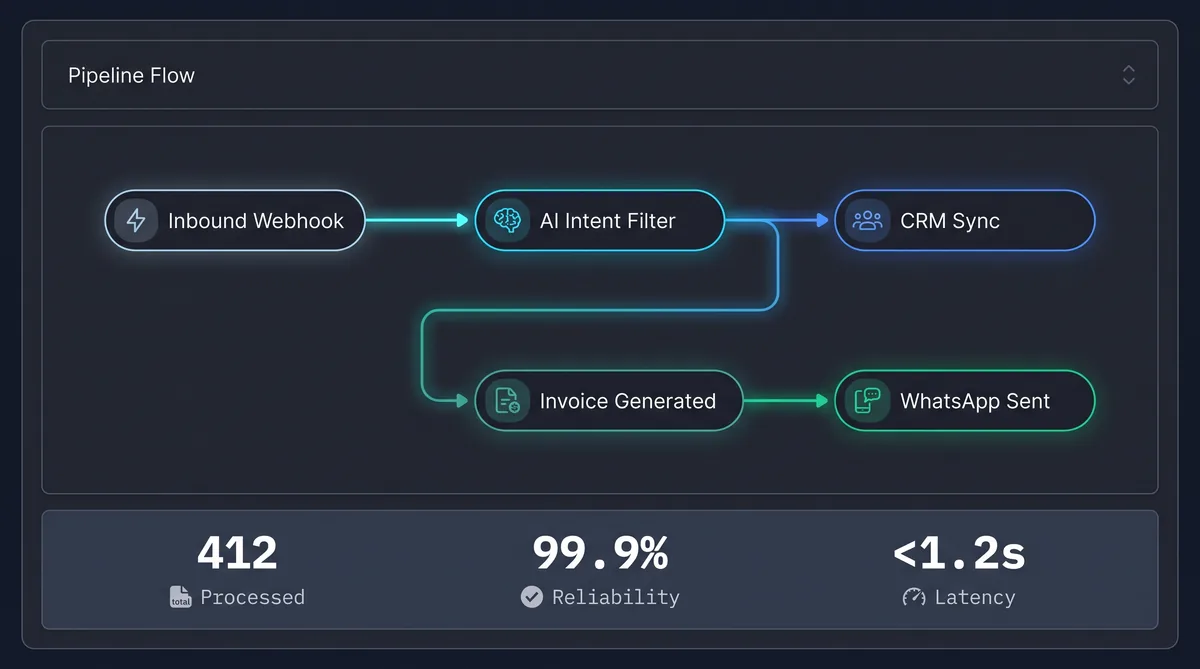Click the 99.9% reliability value

(x=600, y=553)
